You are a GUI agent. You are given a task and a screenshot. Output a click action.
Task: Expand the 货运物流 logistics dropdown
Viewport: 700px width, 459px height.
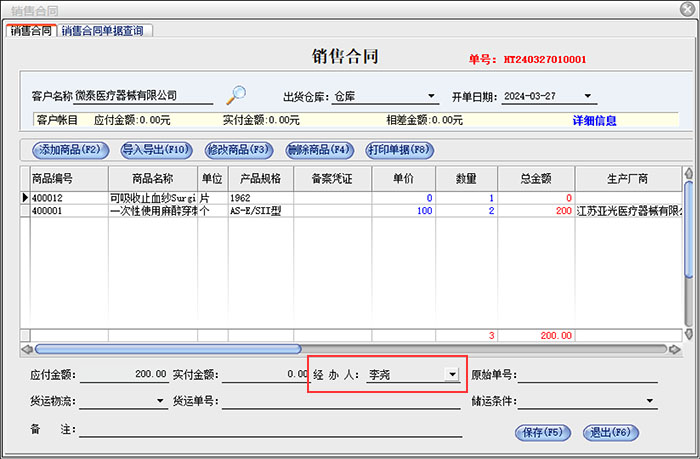(160, 402)
